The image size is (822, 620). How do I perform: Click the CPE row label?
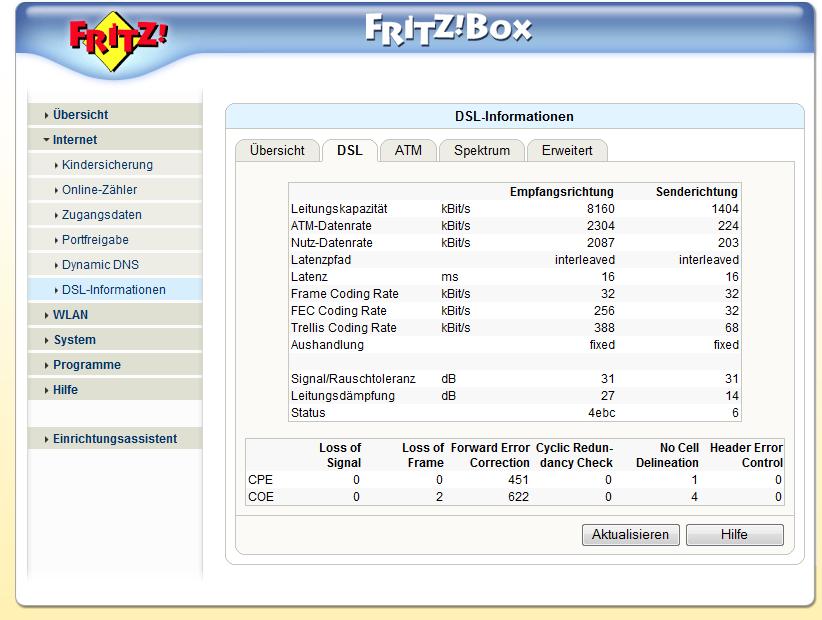(x=261, y=480)
